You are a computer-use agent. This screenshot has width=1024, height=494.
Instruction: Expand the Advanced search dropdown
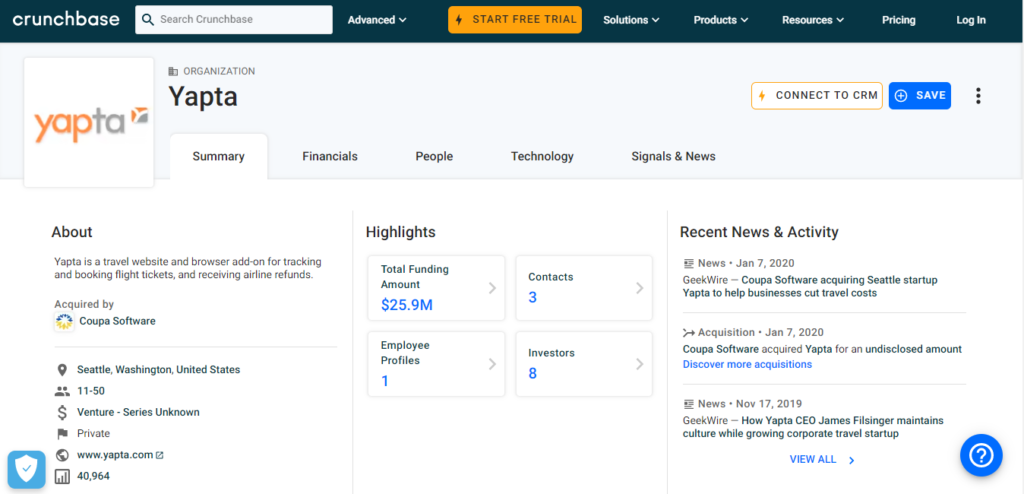tap(377, 20)
